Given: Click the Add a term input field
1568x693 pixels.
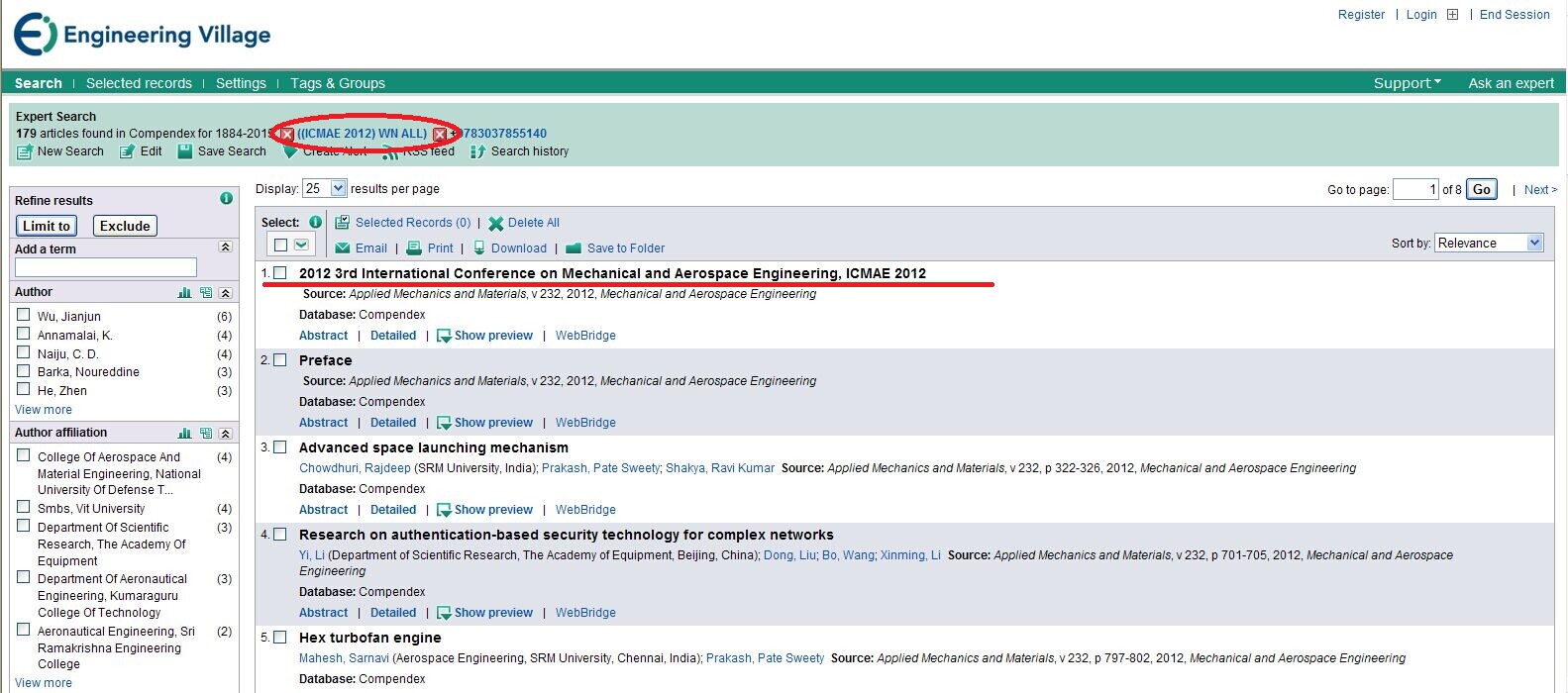Looking at the screenshot, I should 106,267.
